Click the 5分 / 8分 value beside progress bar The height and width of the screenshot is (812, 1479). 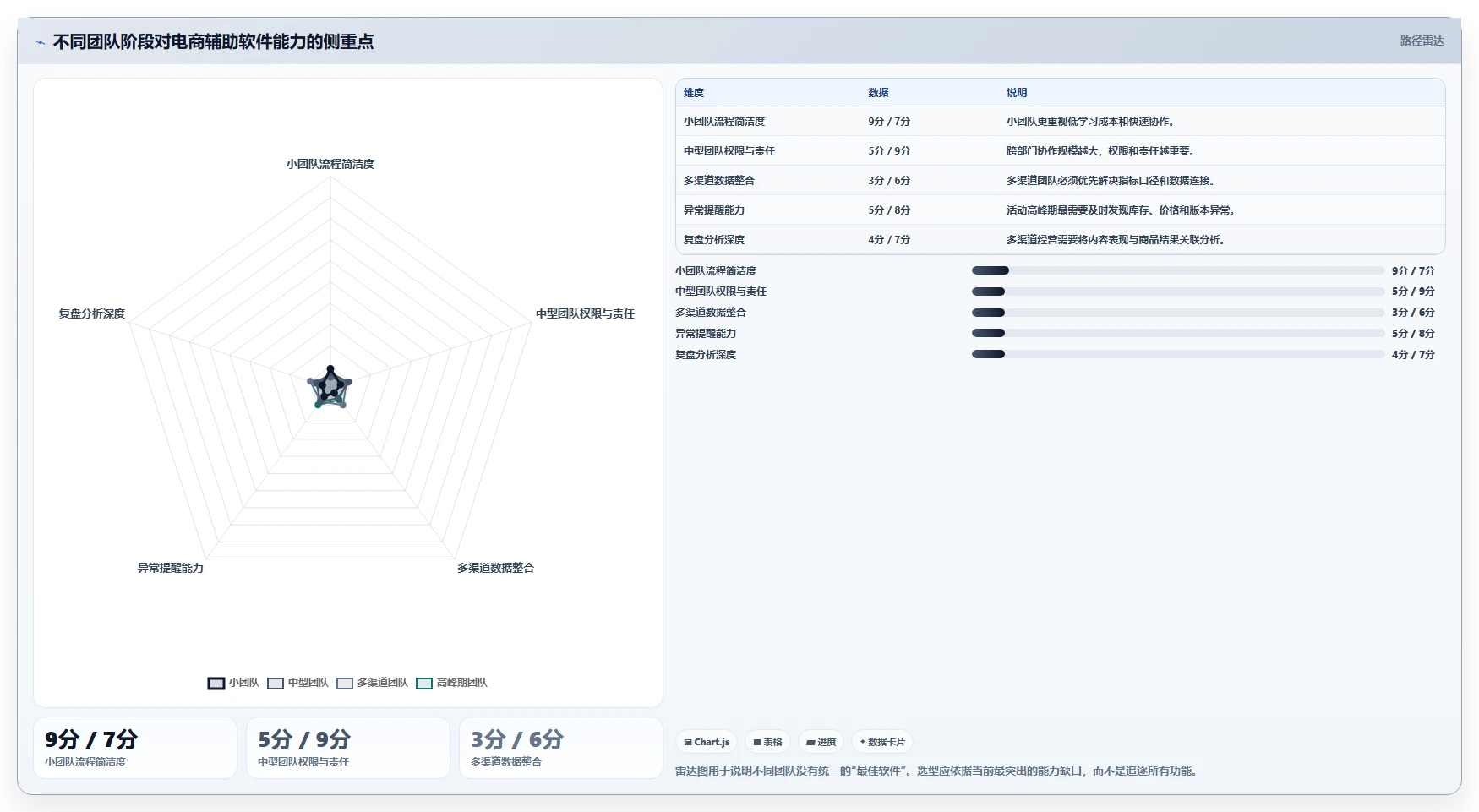1413,334
